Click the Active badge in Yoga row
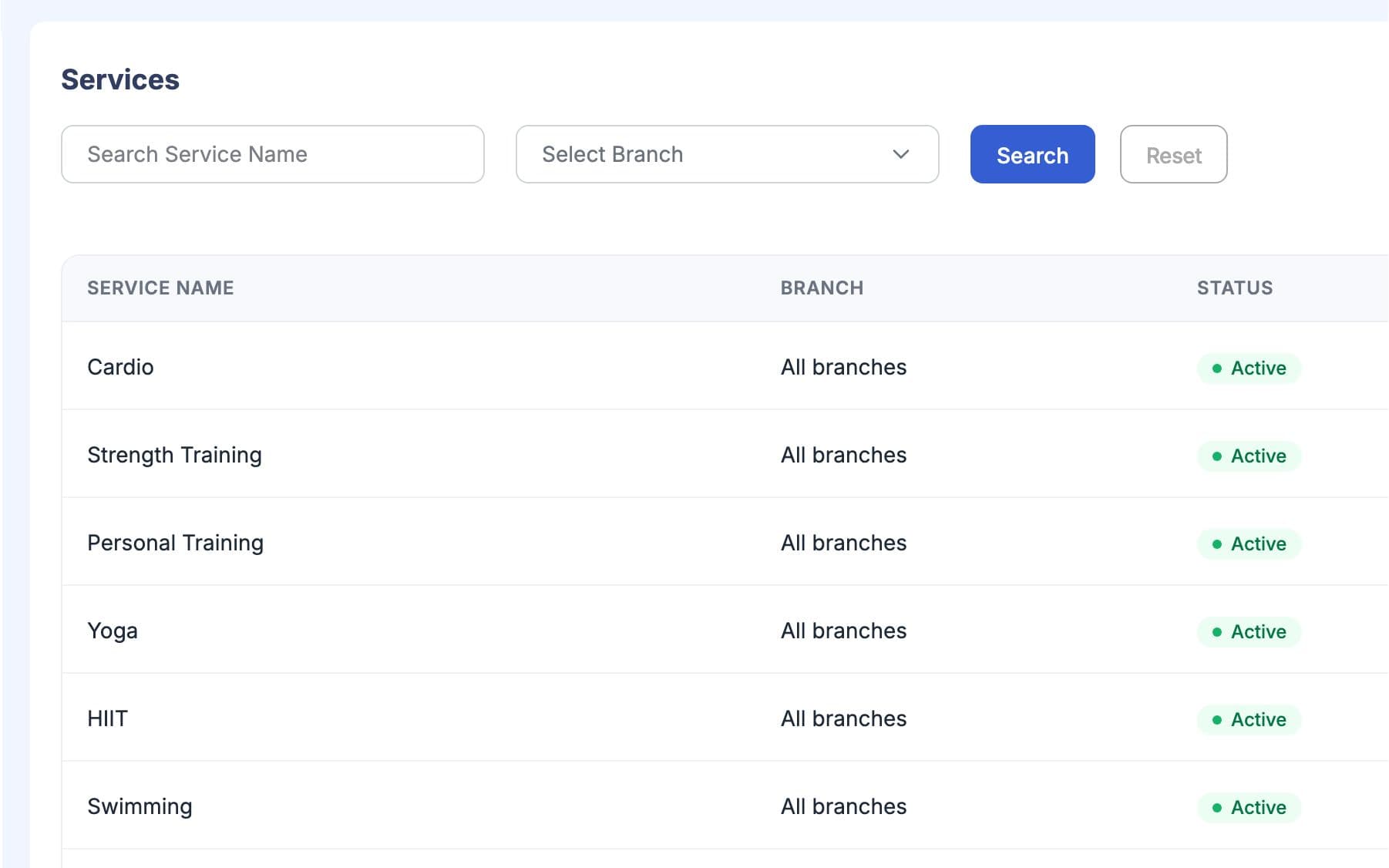Viewport: 1389px width, 868px height. click(1249, 631)
